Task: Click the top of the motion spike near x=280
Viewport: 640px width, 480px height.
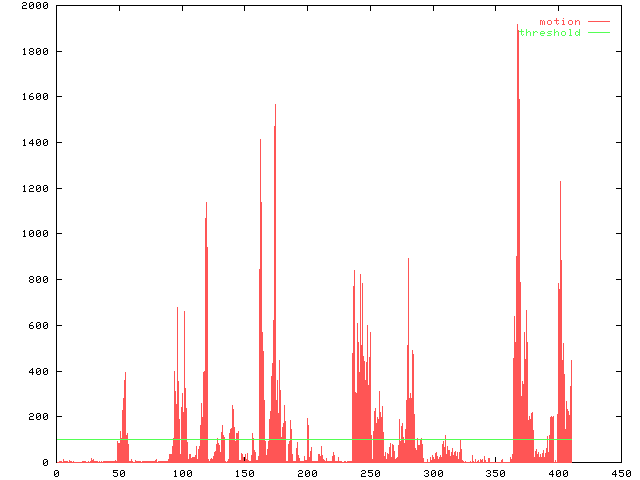Action: pos(408,259)
